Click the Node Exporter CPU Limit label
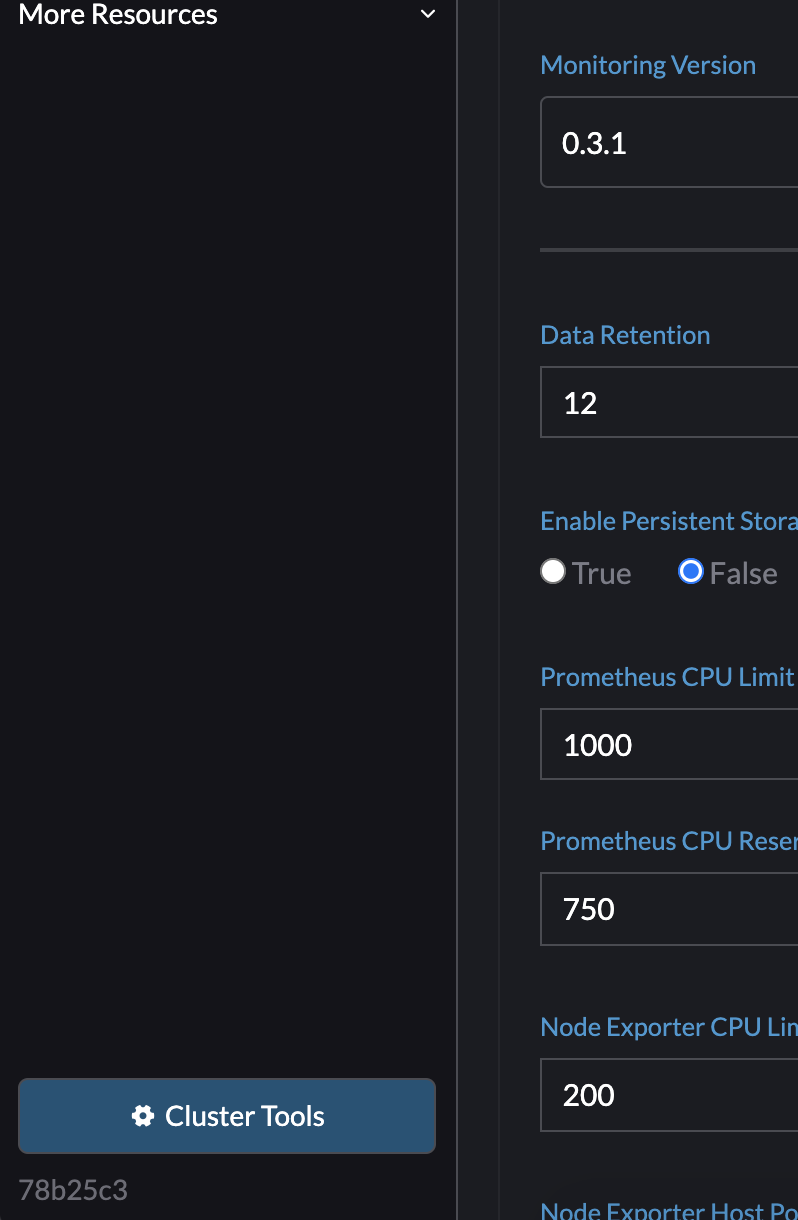The image size is (798, 1220). click(x=668, y=1028)
